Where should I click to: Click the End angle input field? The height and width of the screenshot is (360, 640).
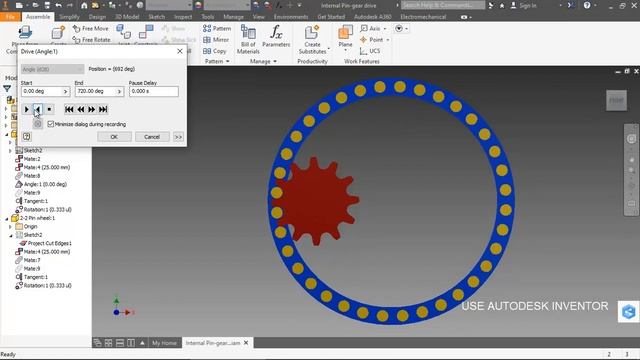point(96,91)
